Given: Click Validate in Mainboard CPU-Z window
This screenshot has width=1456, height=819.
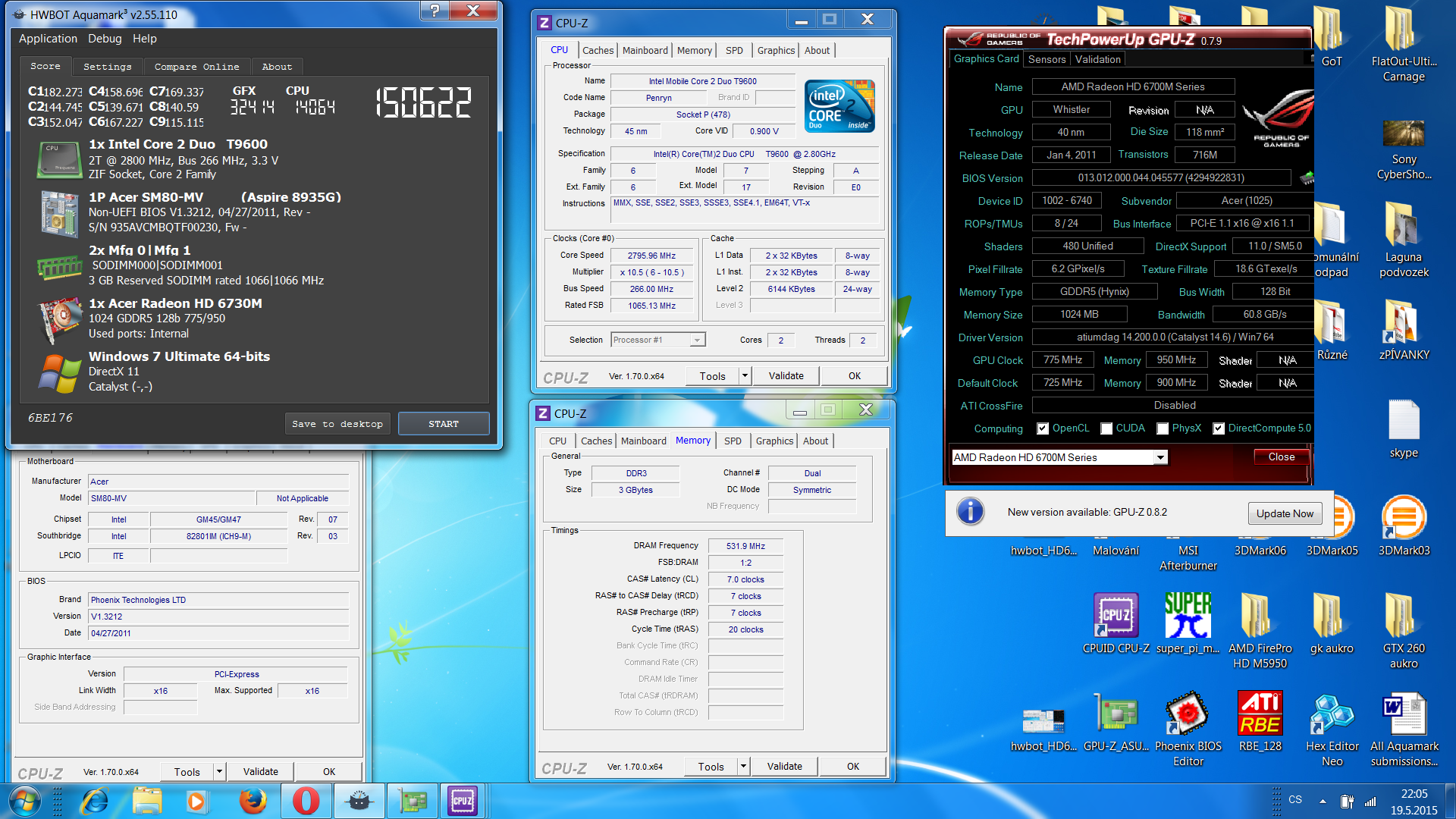Looking at the screenshot, I should (260, 771).
